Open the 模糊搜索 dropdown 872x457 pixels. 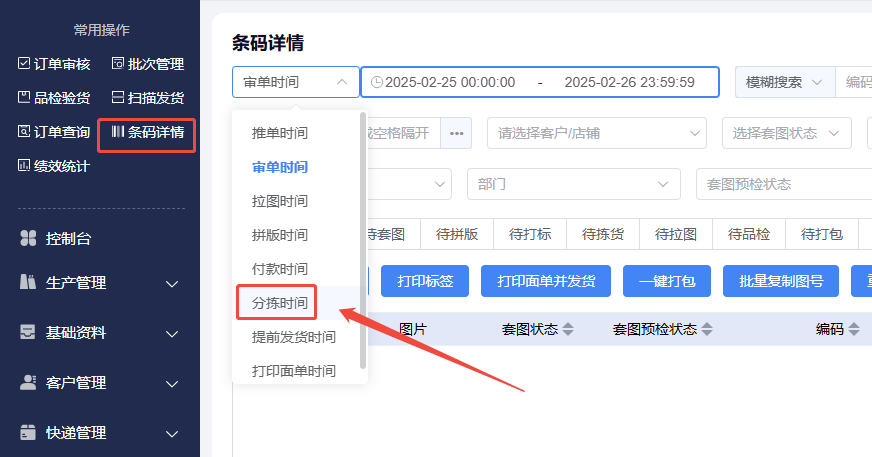pyautogui.click(x=785, y=82)
